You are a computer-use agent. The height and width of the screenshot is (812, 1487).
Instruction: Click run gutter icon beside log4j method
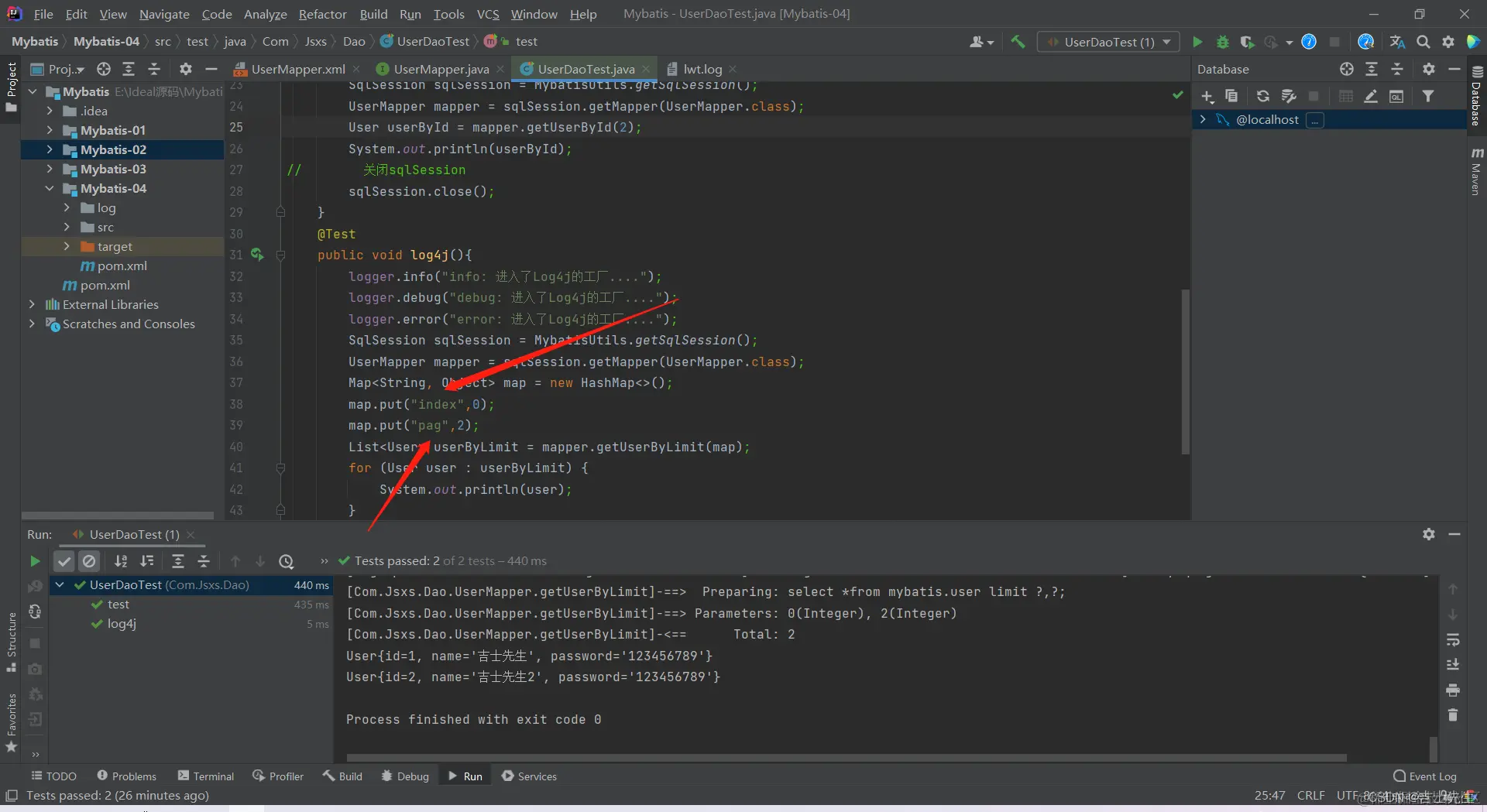point(257,255)
